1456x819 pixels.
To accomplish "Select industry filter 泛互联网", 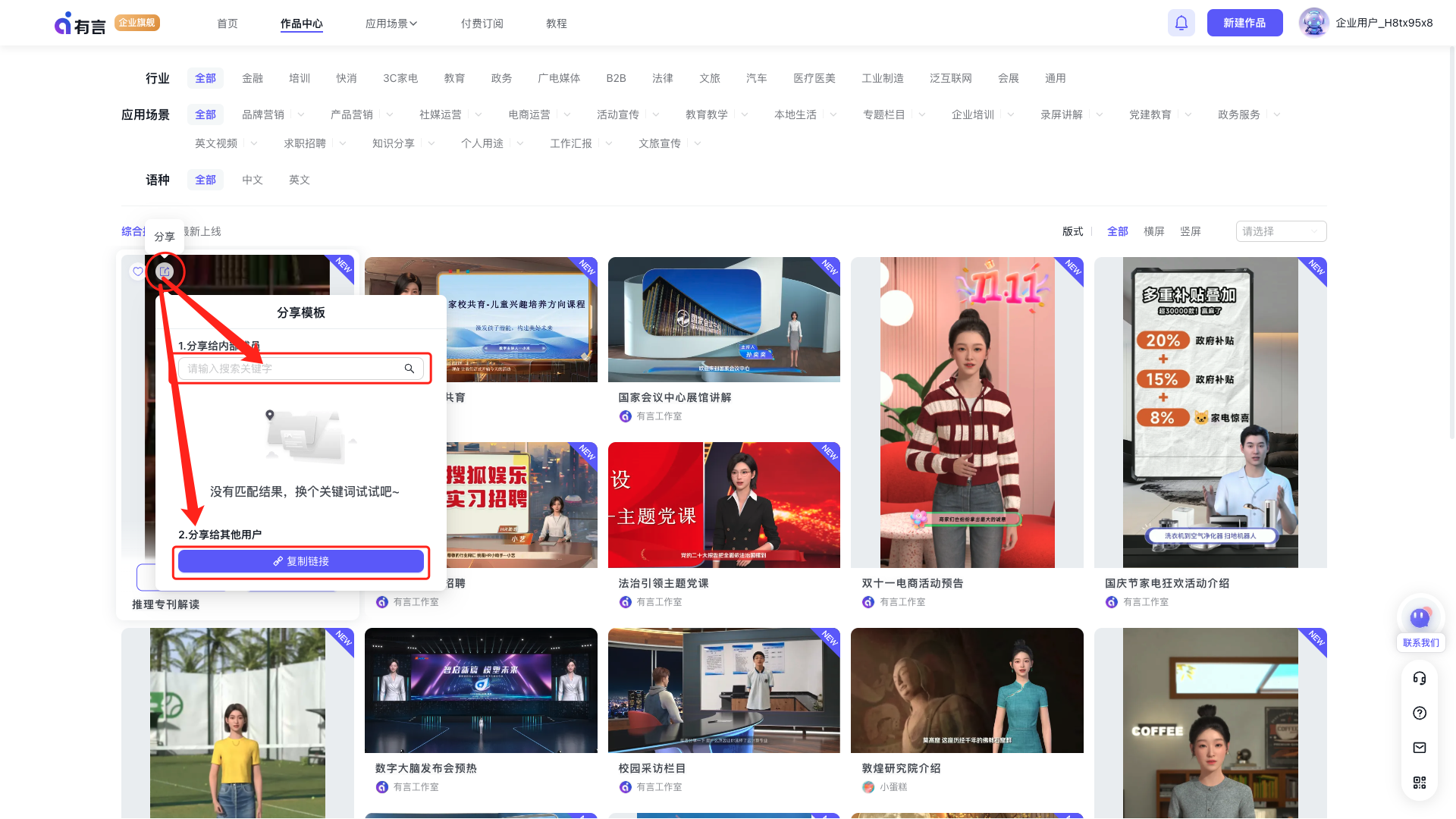I will click(x=951, y=78).
